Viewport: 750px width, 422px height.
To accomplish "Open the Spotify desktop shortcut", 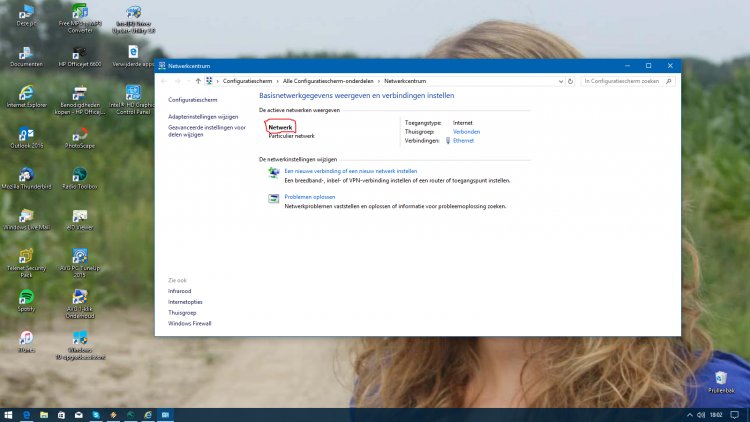I will coord(27,298).
